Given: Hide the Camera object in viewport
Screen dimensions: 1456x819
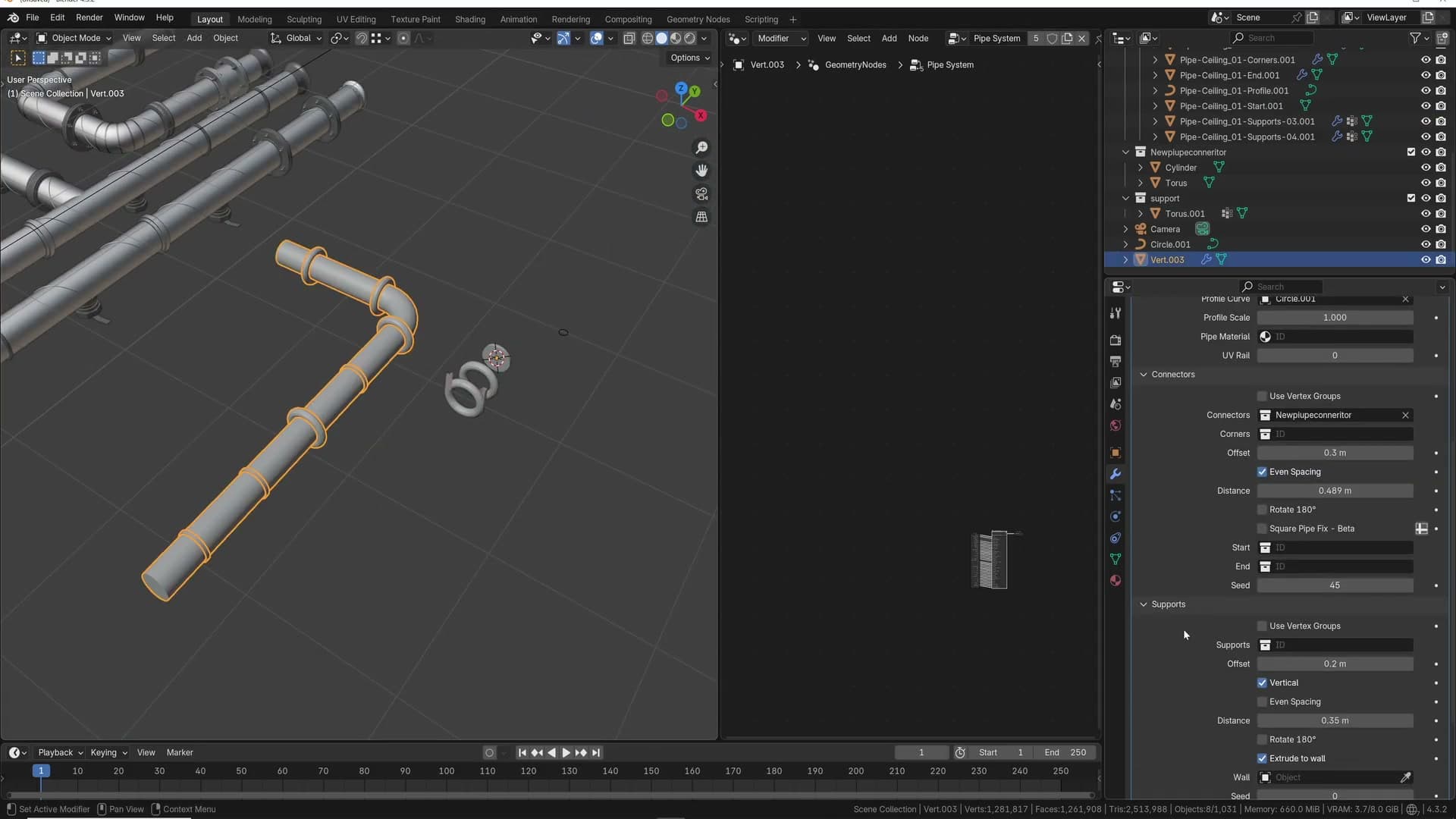Looking at the screenshot, I should click(1426, 229).
